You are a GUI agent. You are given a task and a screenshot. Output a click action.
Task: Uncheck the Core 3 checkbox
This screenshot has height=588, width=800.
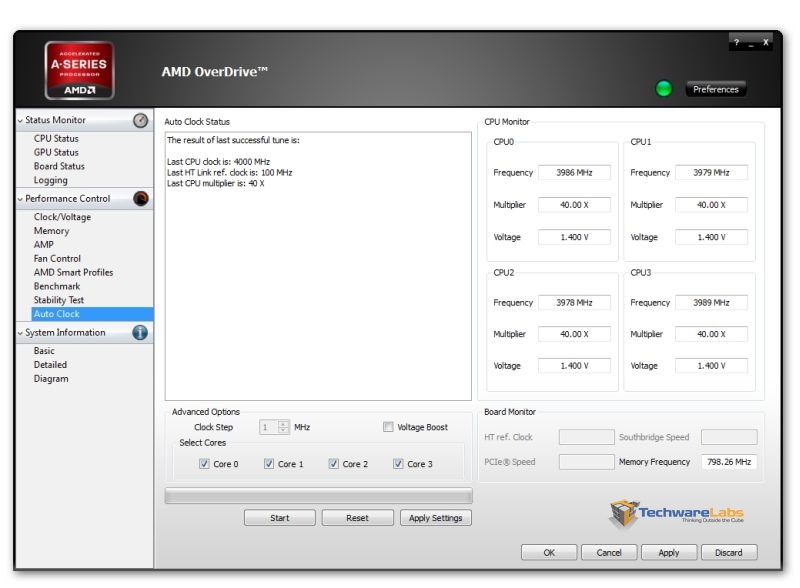[398, 463]
